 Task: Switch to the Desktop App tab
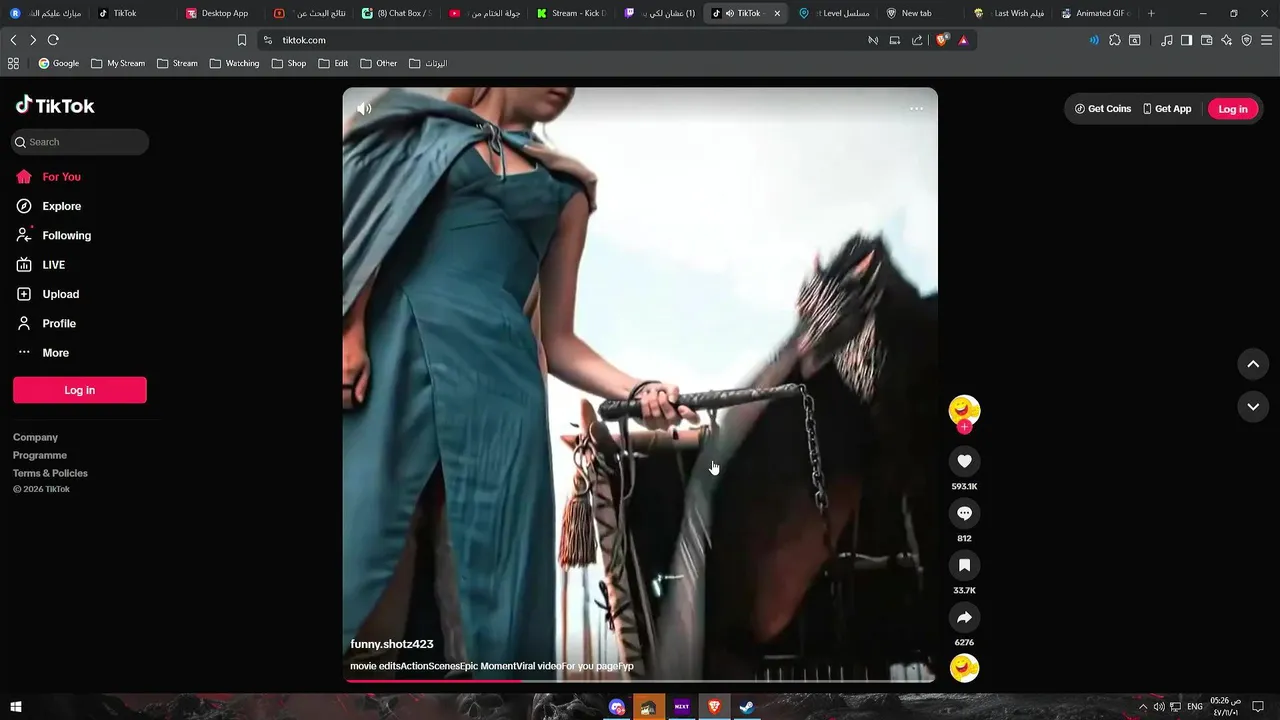click(217, 13)
